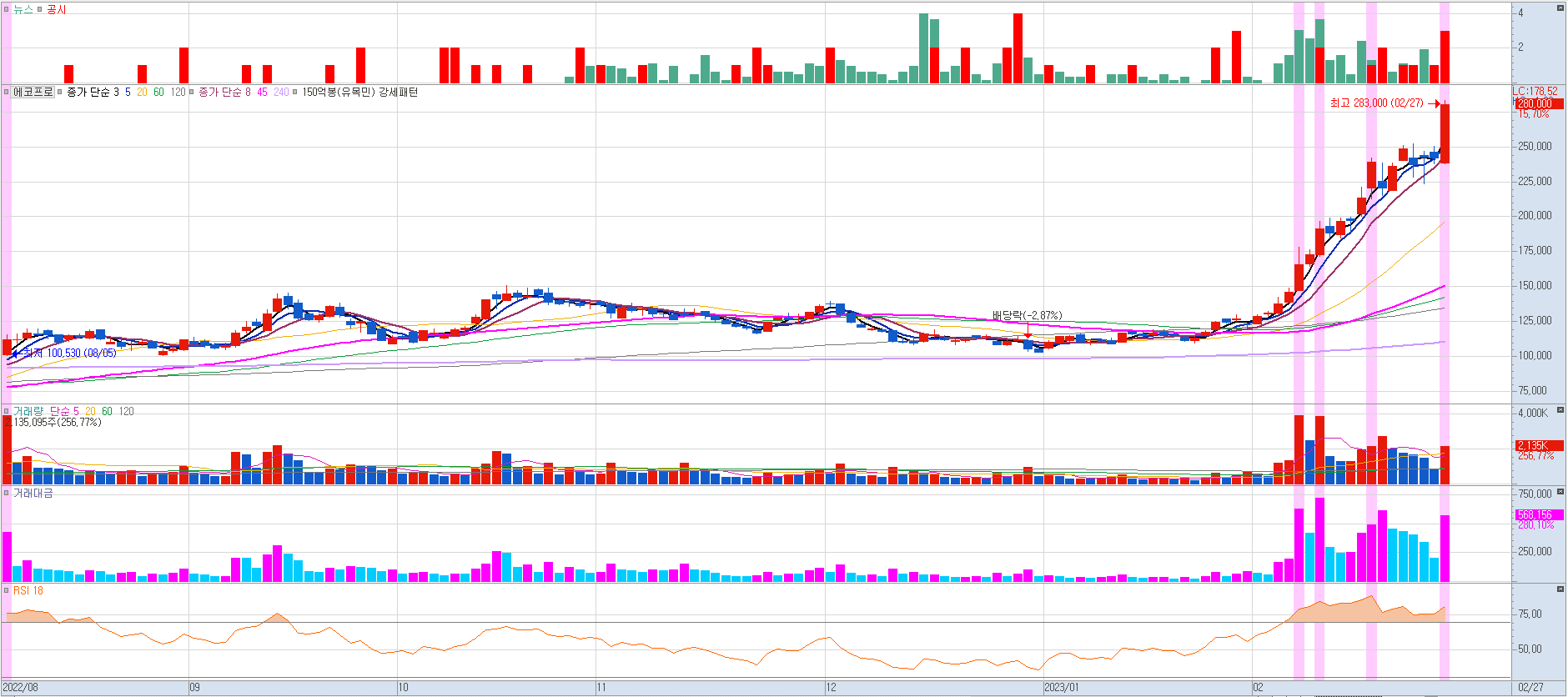Click the orange 20 in the volume legend
This screenshot has height=697, width=1568.
pos(90,411)
